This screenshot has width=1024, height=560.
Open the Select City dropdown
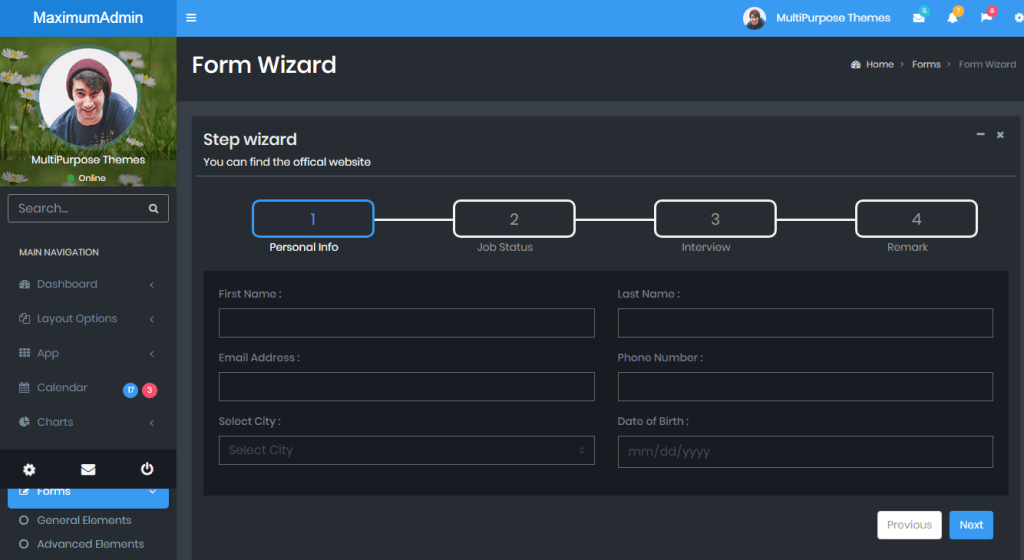click(x=406, y=450)
